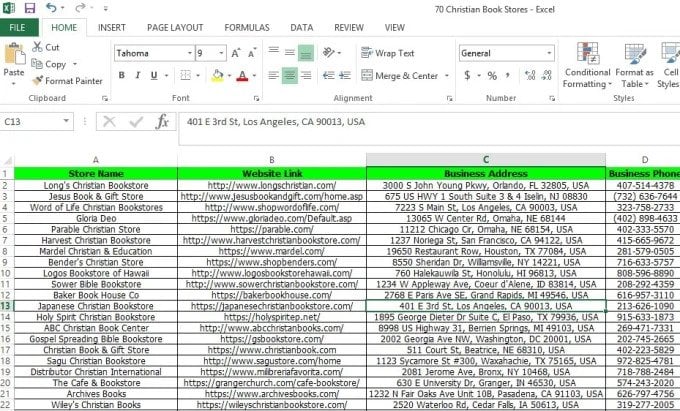Viewport: 680px width, 411px height.
Task: Click Decrease Decimal icon
Action: 546,75
